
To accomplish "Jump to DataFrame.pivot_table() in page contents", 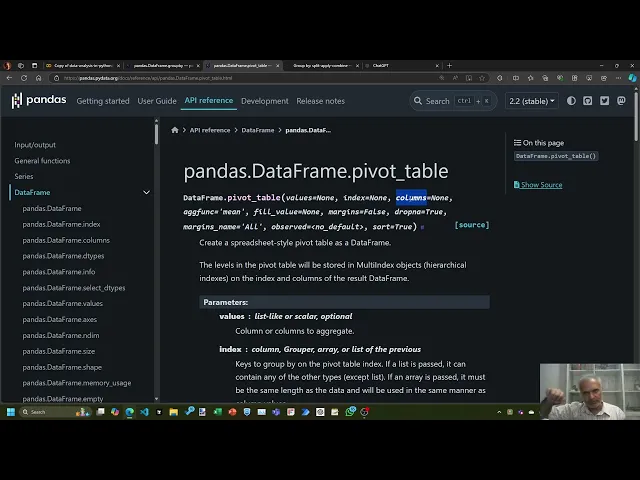I will click(556, 156).
